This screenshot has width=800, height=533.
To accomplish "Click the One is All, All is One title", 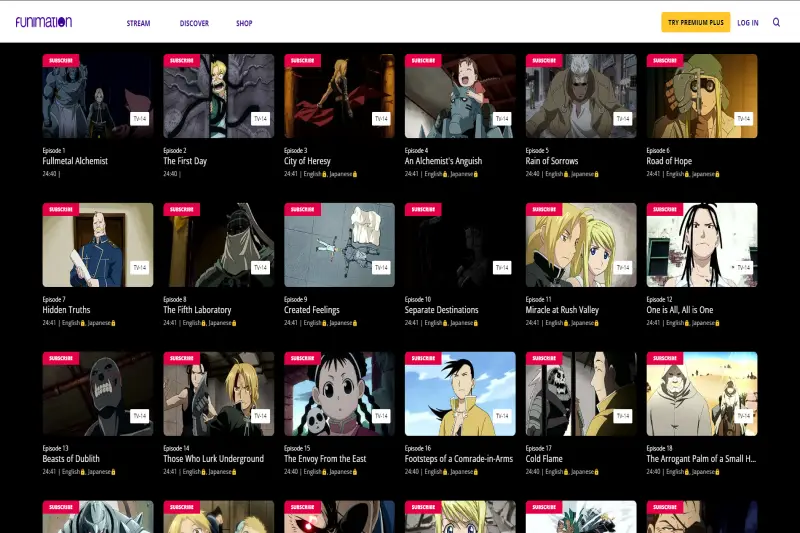I will click(x=680, y=310).
